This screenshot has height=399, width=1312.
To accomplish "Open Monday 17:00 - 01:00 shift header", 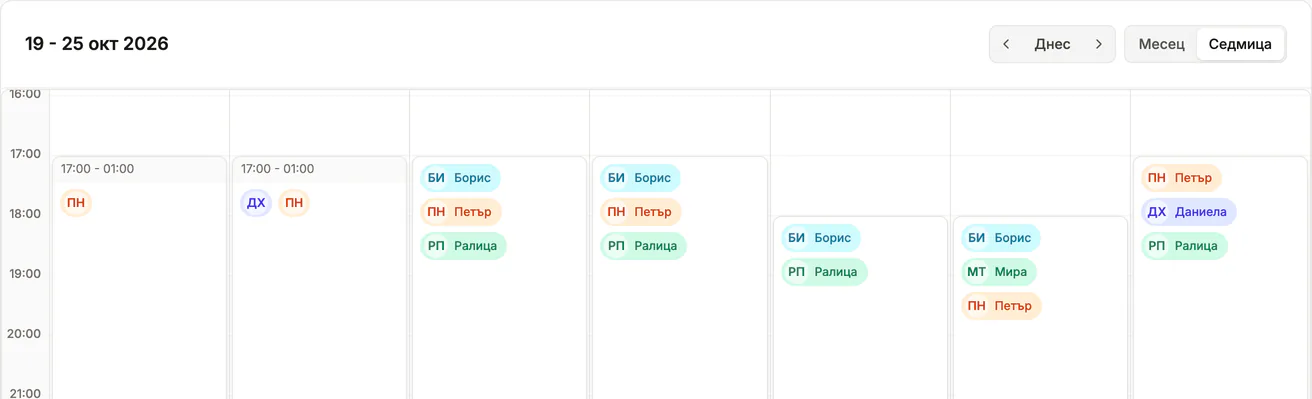I will (140, 169).
